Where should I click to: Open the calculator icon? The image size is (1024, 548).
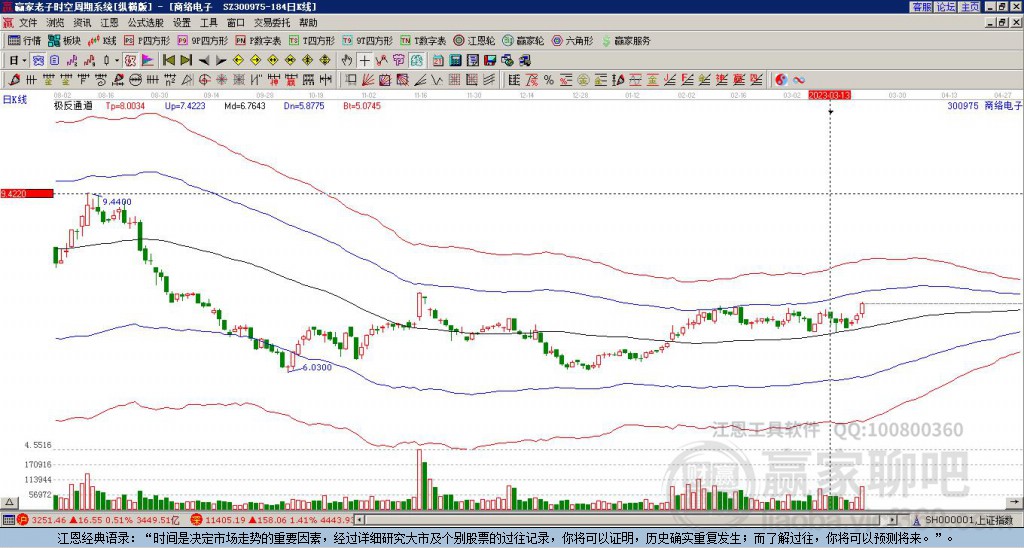455,61
